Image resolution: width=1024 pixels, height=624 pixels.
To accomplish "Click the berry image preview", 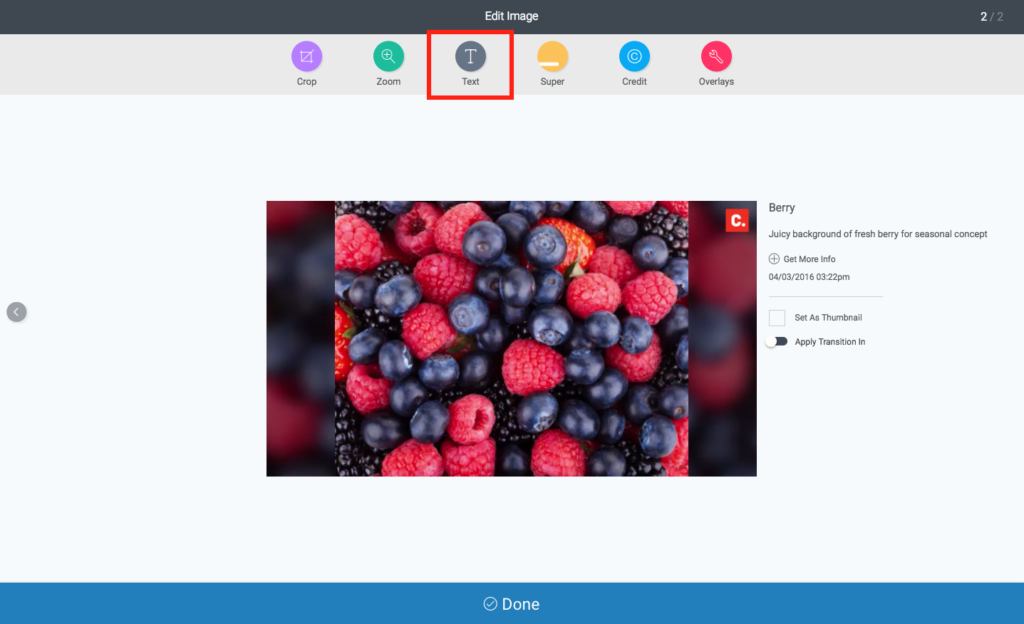I will pos(511,339).
